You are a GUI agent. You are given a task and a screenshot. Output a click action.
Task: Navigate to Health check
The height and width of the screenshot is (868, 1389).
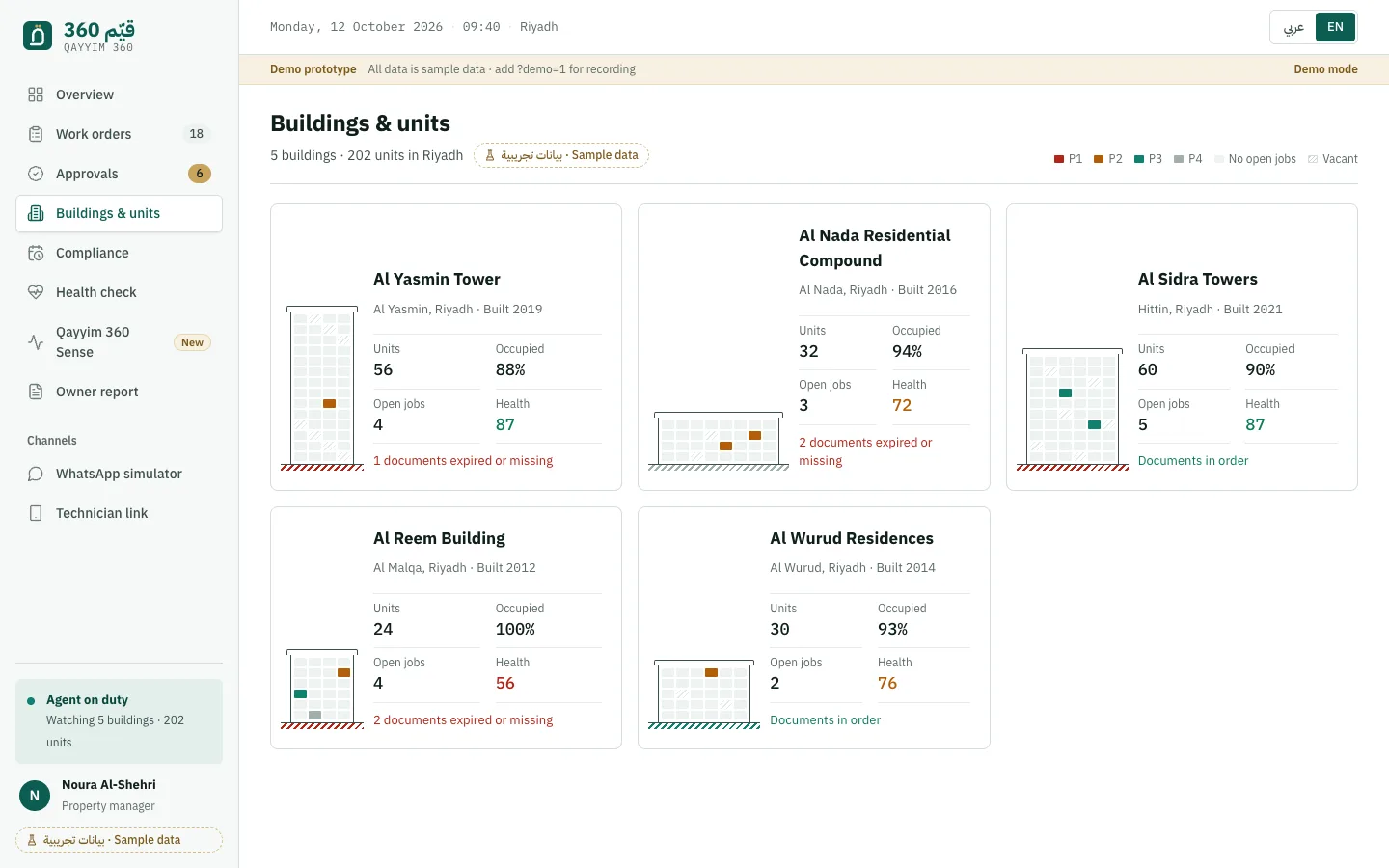click(x=120, y=292)
